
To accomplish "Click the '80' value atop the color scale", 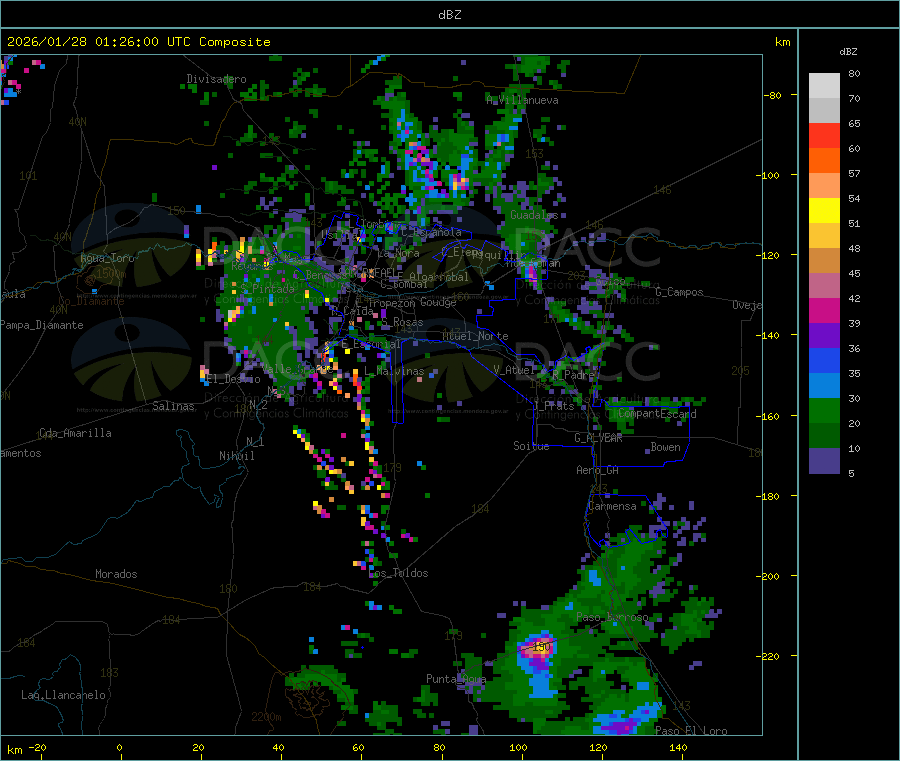I will [x=854, y=74].
